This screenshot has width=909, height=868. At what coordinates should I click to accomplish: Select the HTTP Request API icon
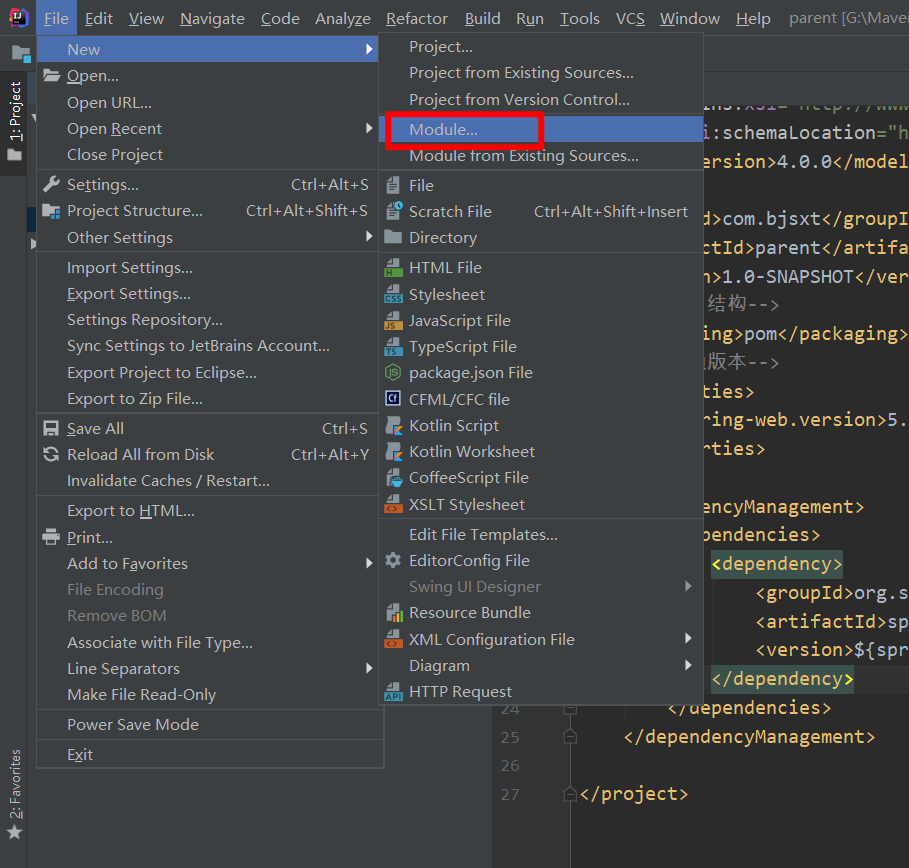pos(393,692)
